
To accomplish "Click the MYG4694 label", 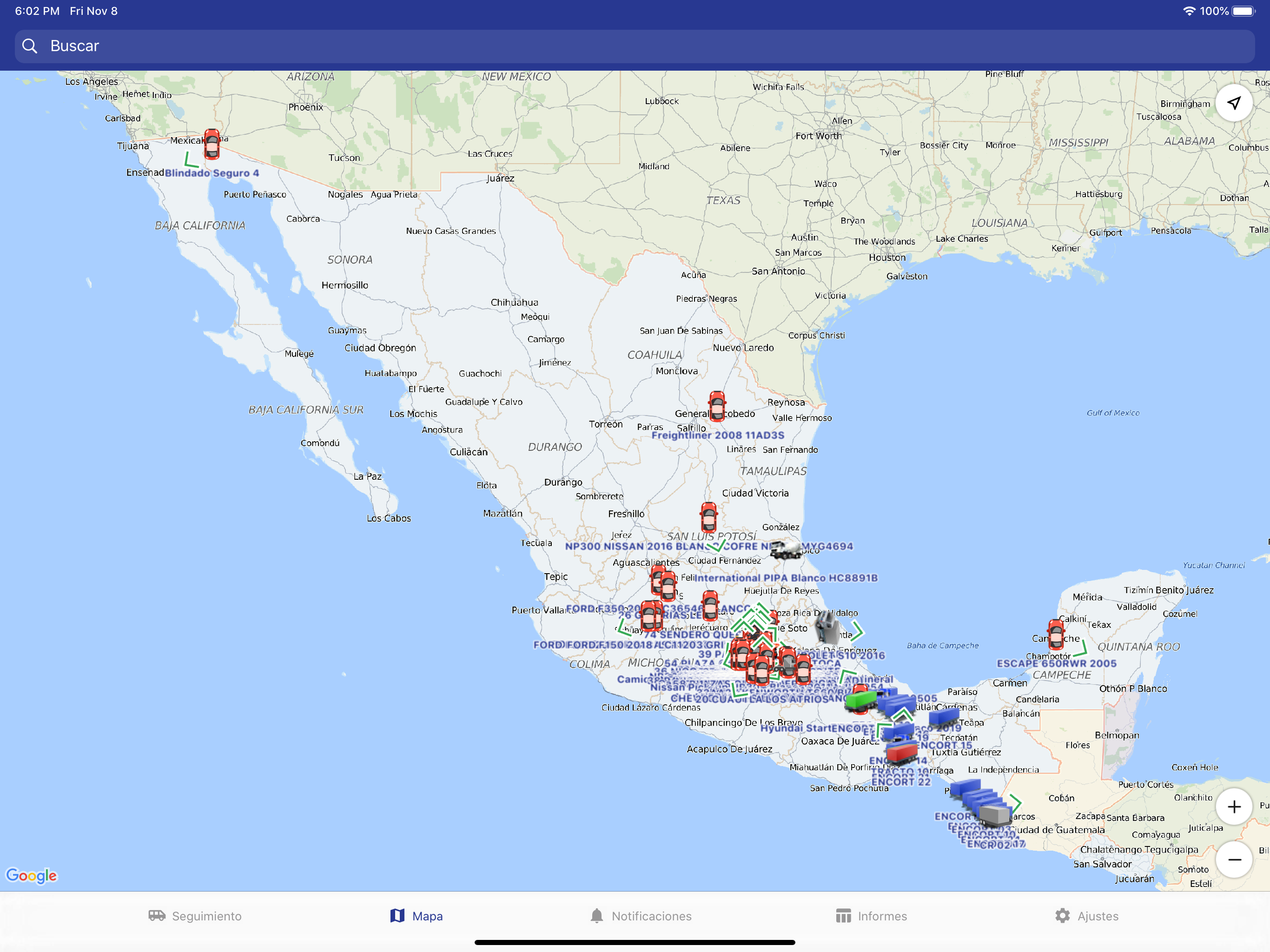I will (x=827, y=546).
